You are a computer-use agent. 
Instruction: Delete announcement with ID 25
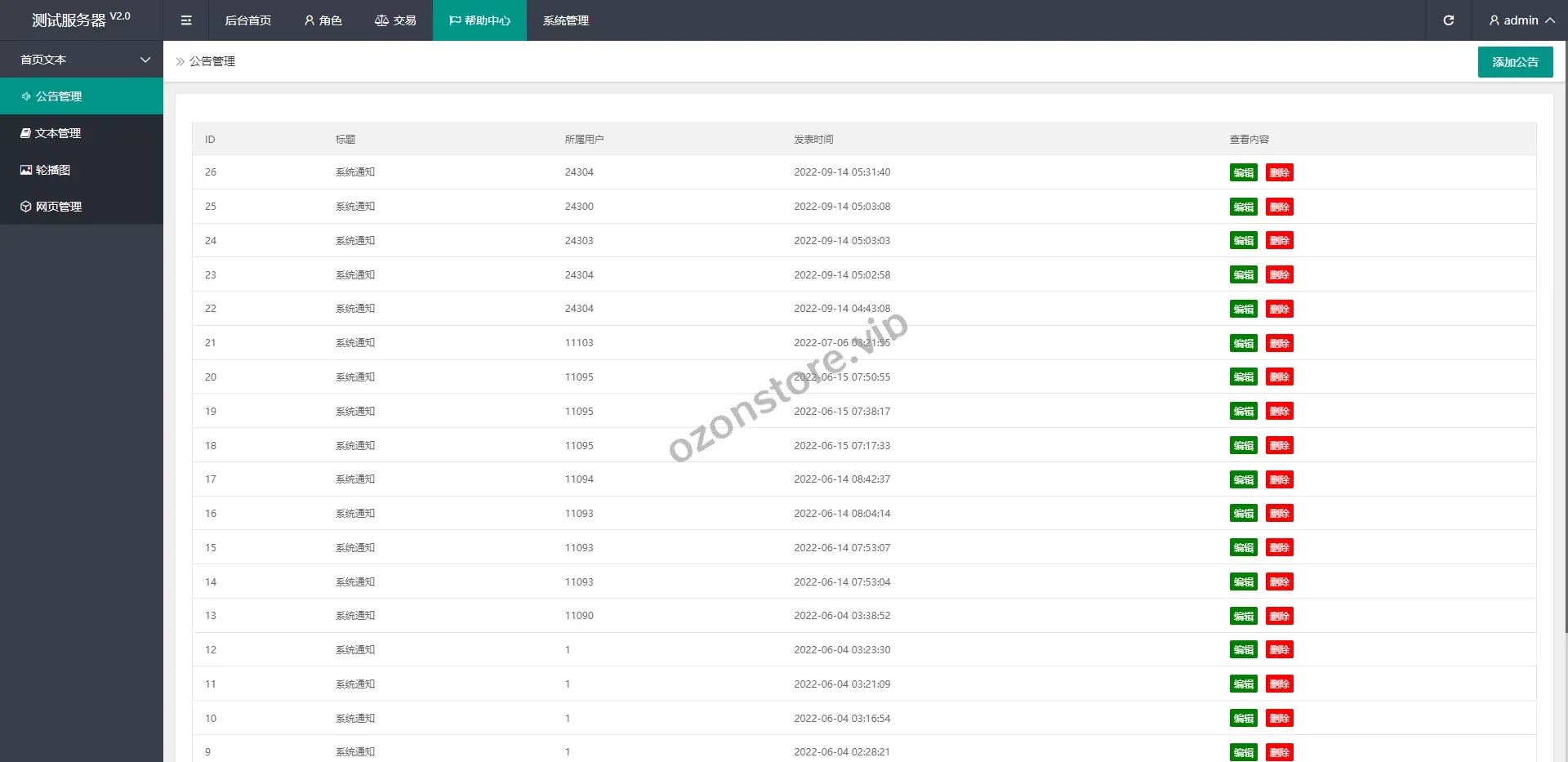click(1279, 207)
